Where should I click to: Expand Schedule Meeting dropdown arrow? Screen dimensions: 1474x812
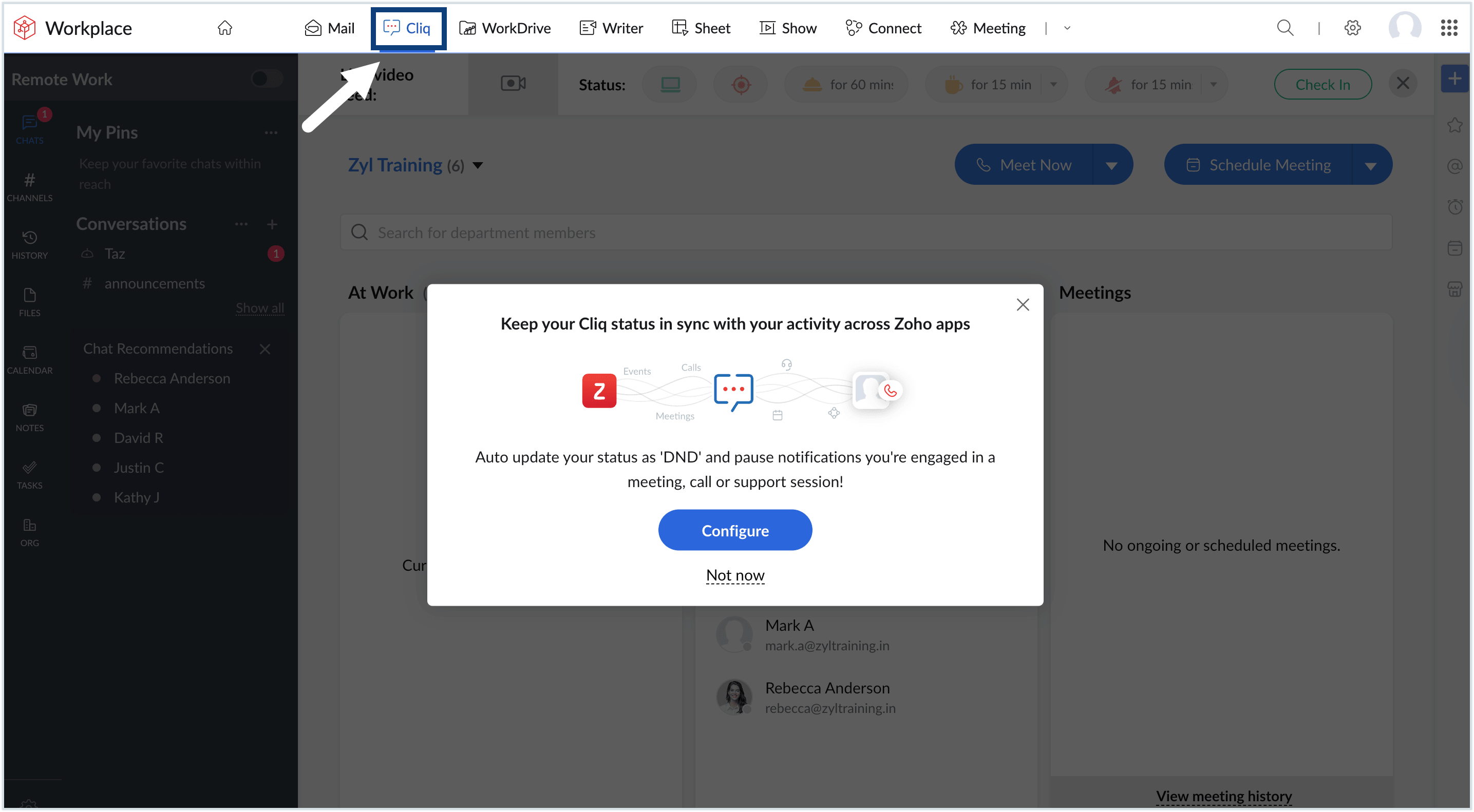[x=1370, y=165]
